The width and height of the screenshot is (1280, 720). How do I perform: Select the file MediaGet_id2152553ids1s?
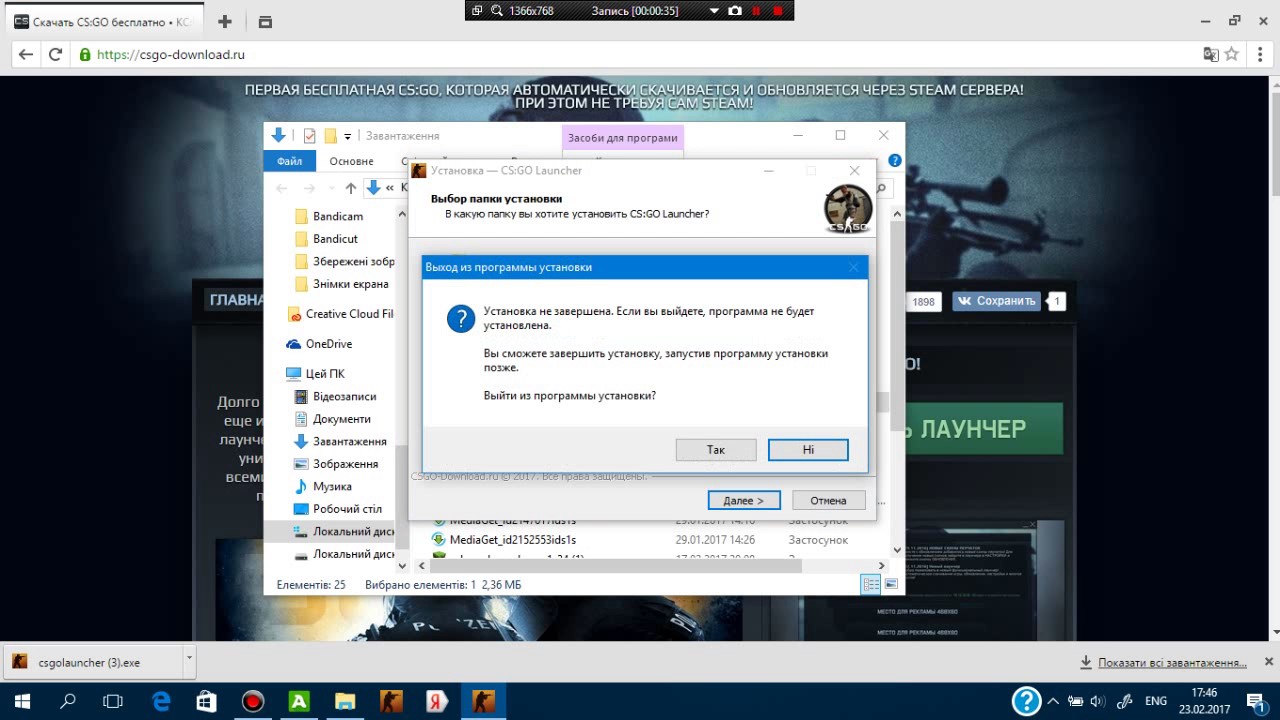(513, 540)
